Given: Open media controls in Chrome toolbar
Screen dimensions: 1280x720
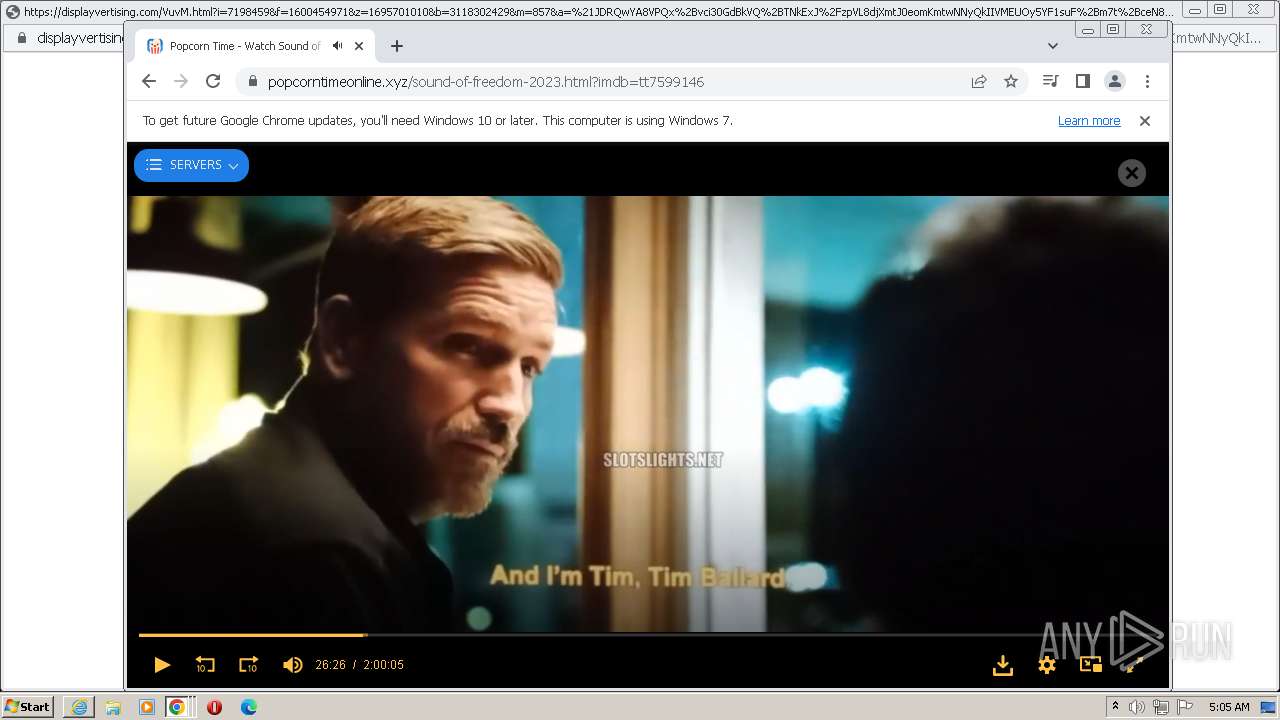Looking at the screenshot, I should 1050,81.
